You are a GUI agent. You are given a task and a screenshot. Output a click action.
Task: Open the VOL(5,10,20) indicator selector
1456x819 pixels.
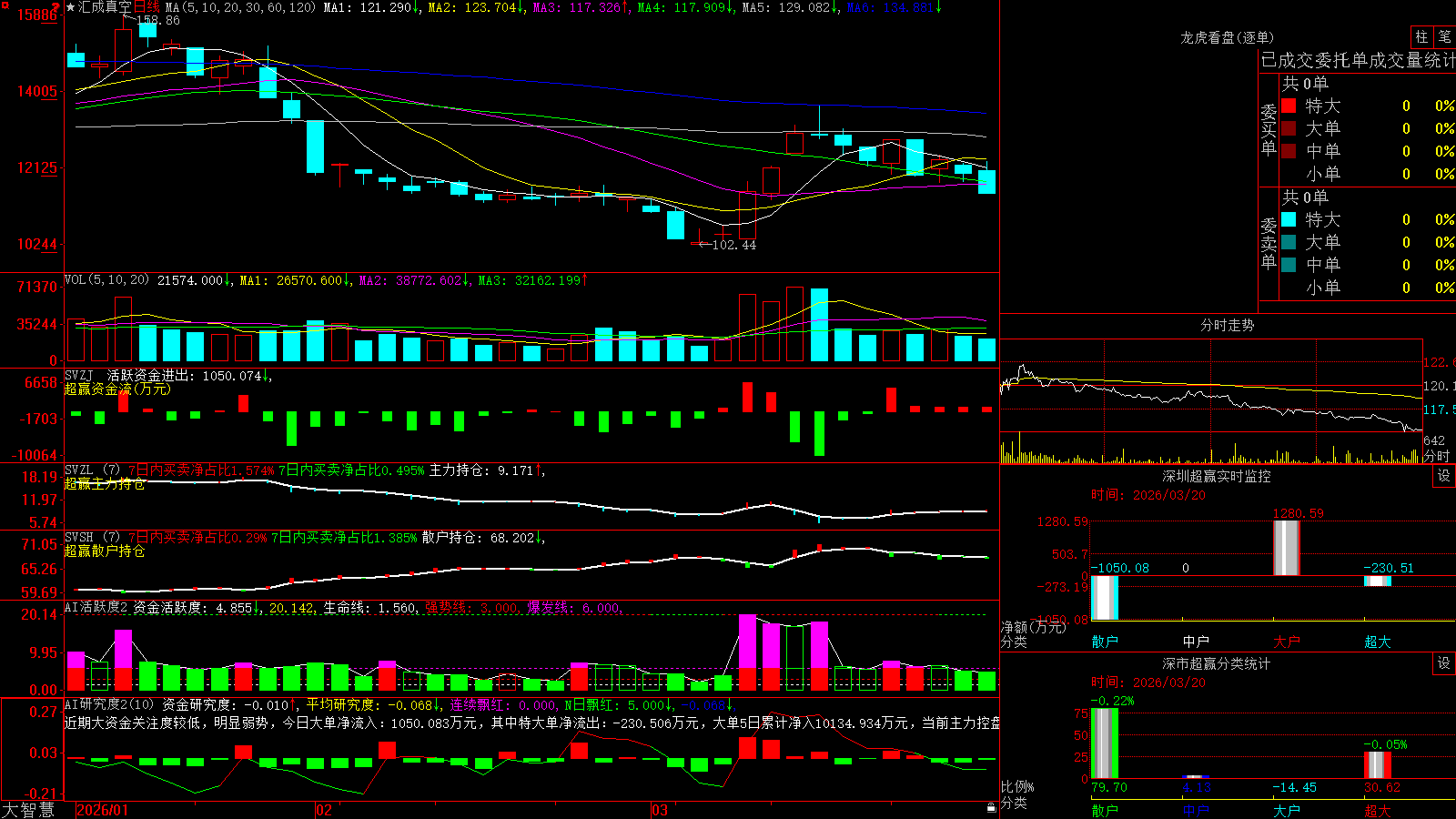coord(106,280)
